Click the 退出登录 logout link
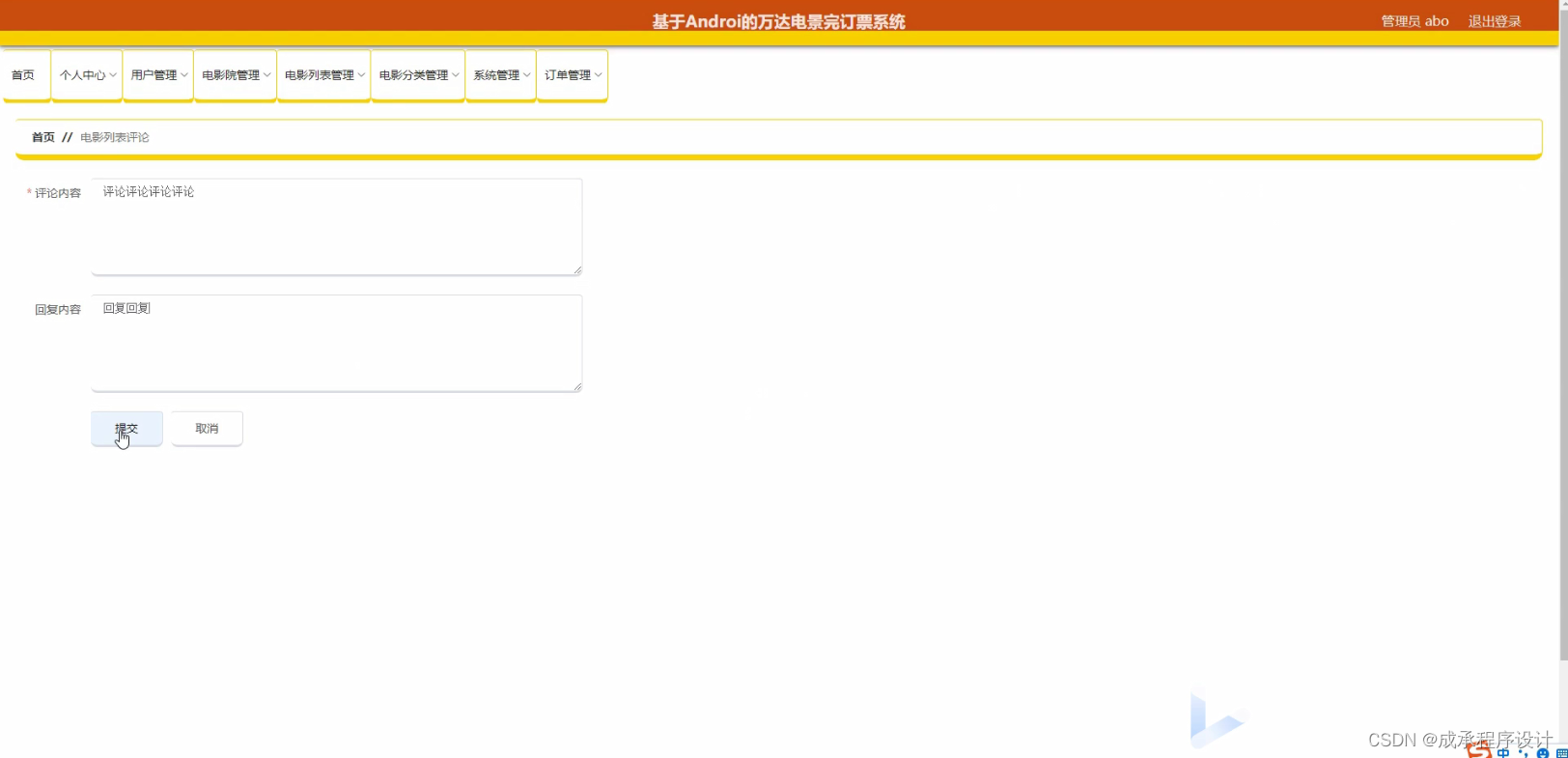Viewport: 1568px width, 758px height. 1495,21
